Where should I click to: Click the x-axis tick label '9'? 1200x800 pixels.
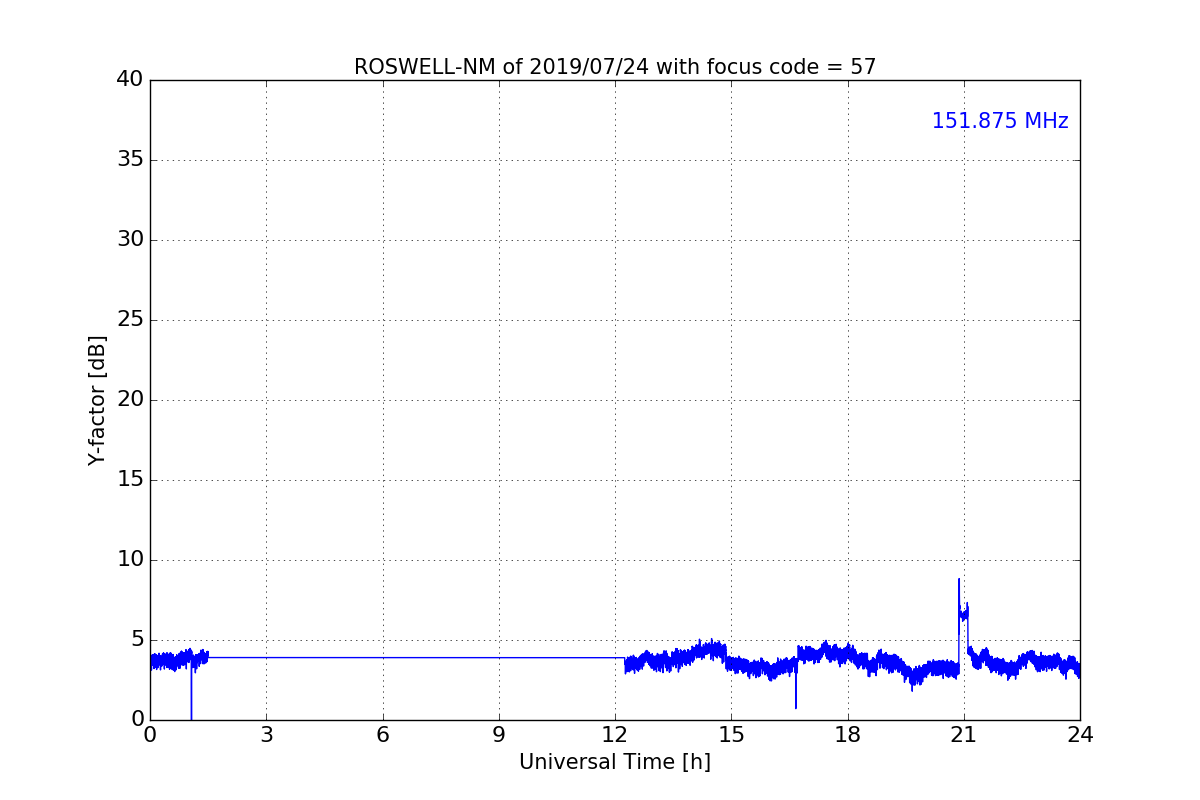click(x=499, y=735)
